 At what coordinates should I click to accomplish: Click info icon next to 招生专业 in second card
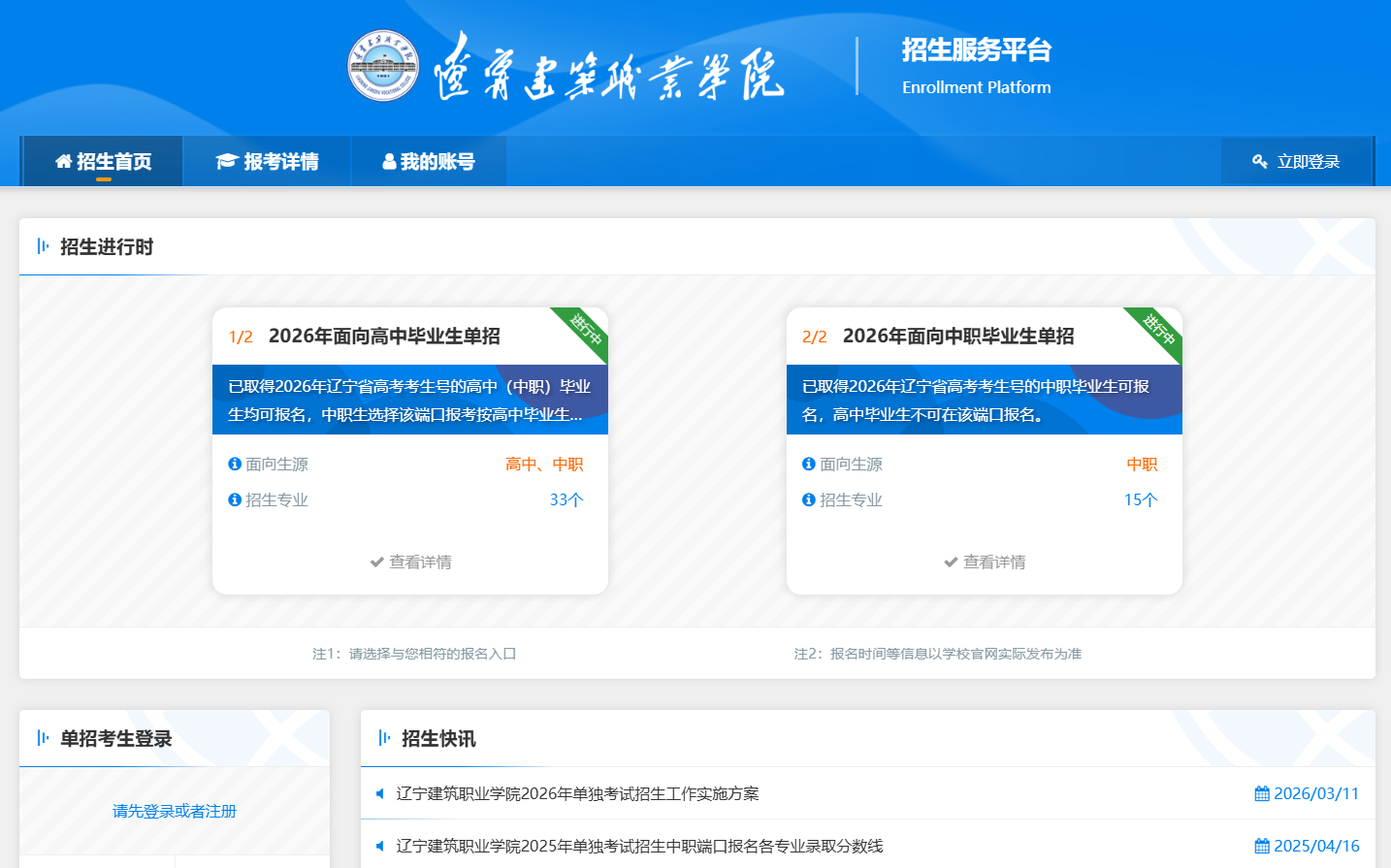click(x=809, y=500)
